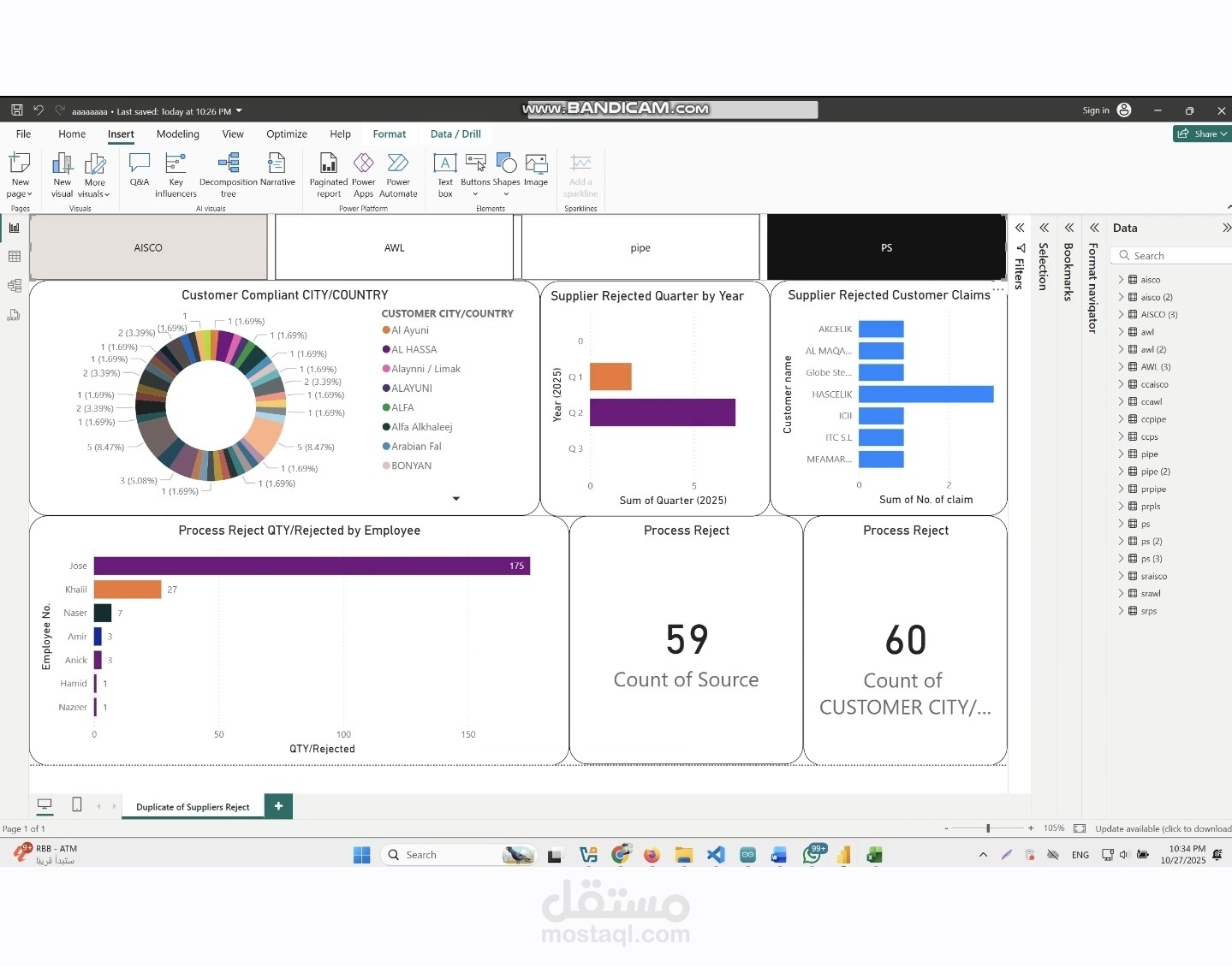Expand the ccaisco table

click(x=1121, y=384)
